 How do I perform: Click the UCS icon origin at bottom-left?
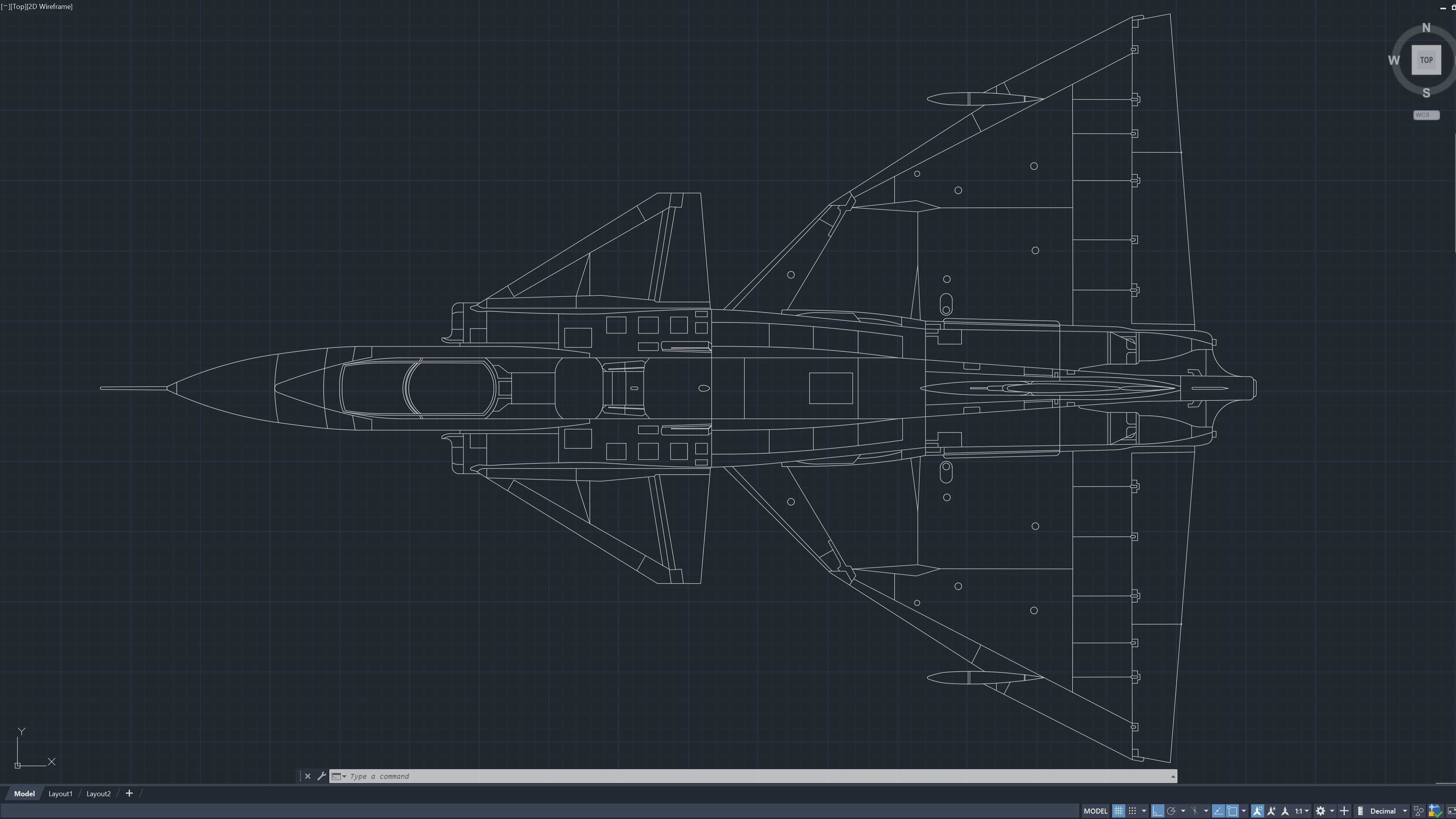(x=17, y=765)
